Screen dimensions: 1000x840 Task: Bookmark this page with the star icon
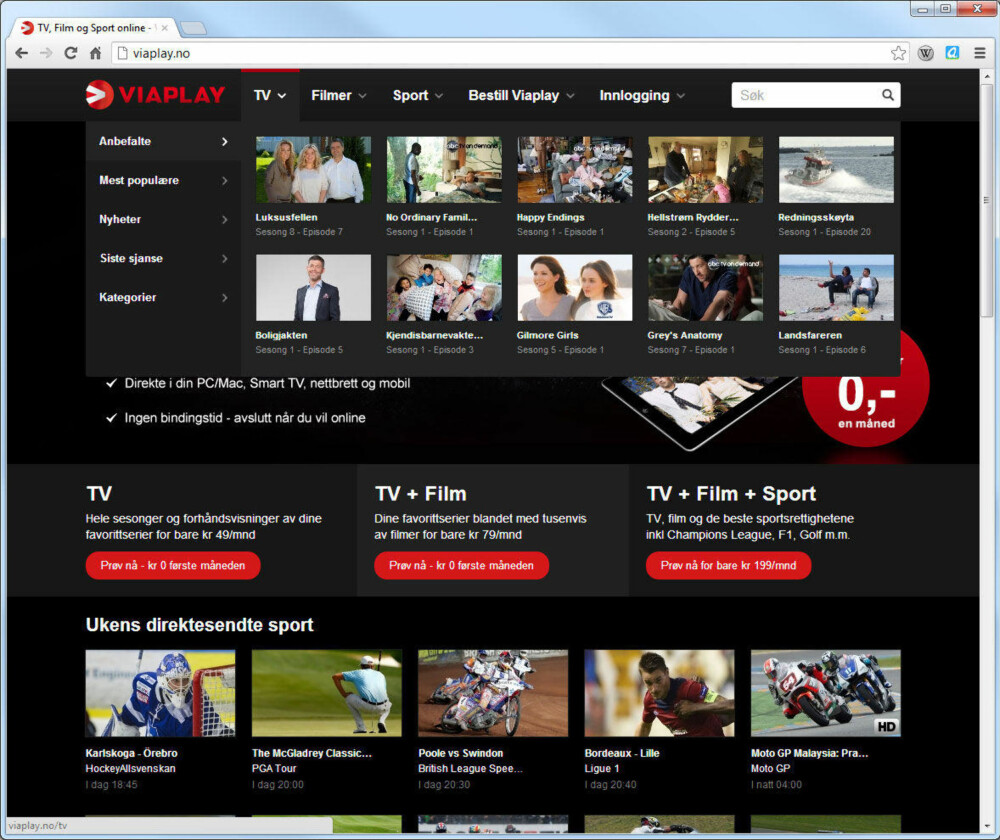(x=898, y=53)
